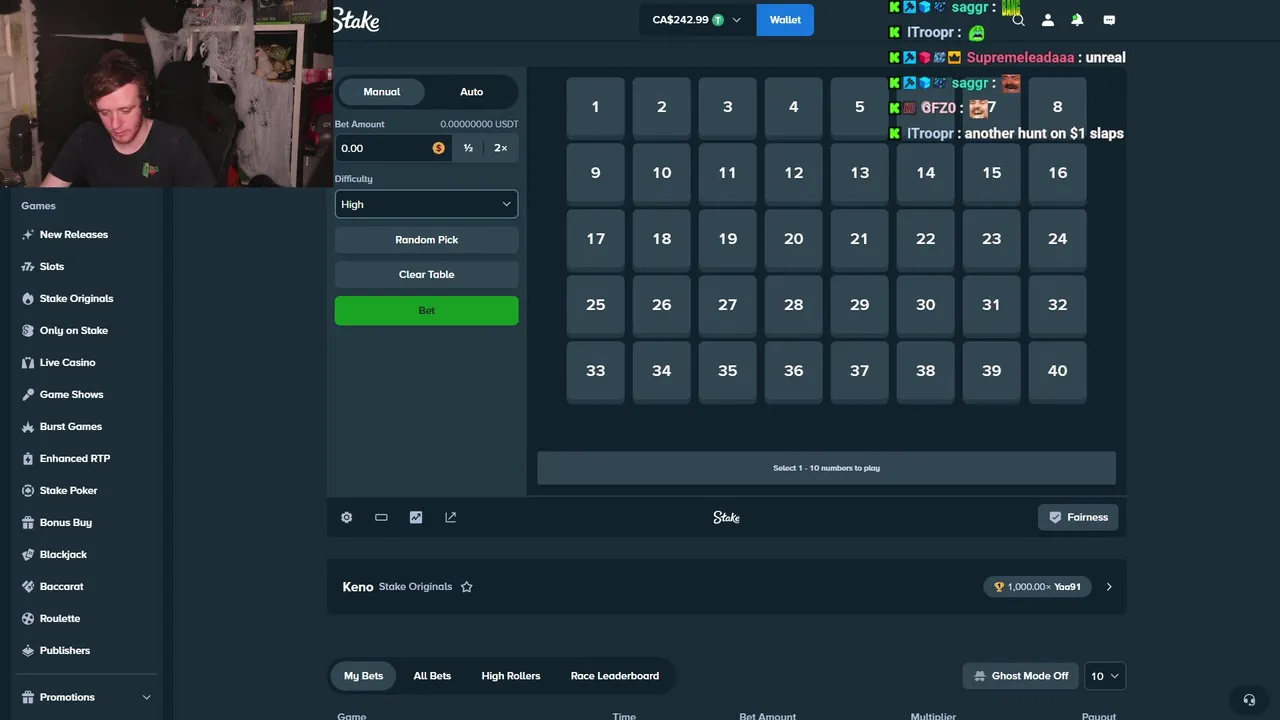This screenshot has height=720, width=1280.
Task: Open the user profile icon
Action: pos(1048,20)
